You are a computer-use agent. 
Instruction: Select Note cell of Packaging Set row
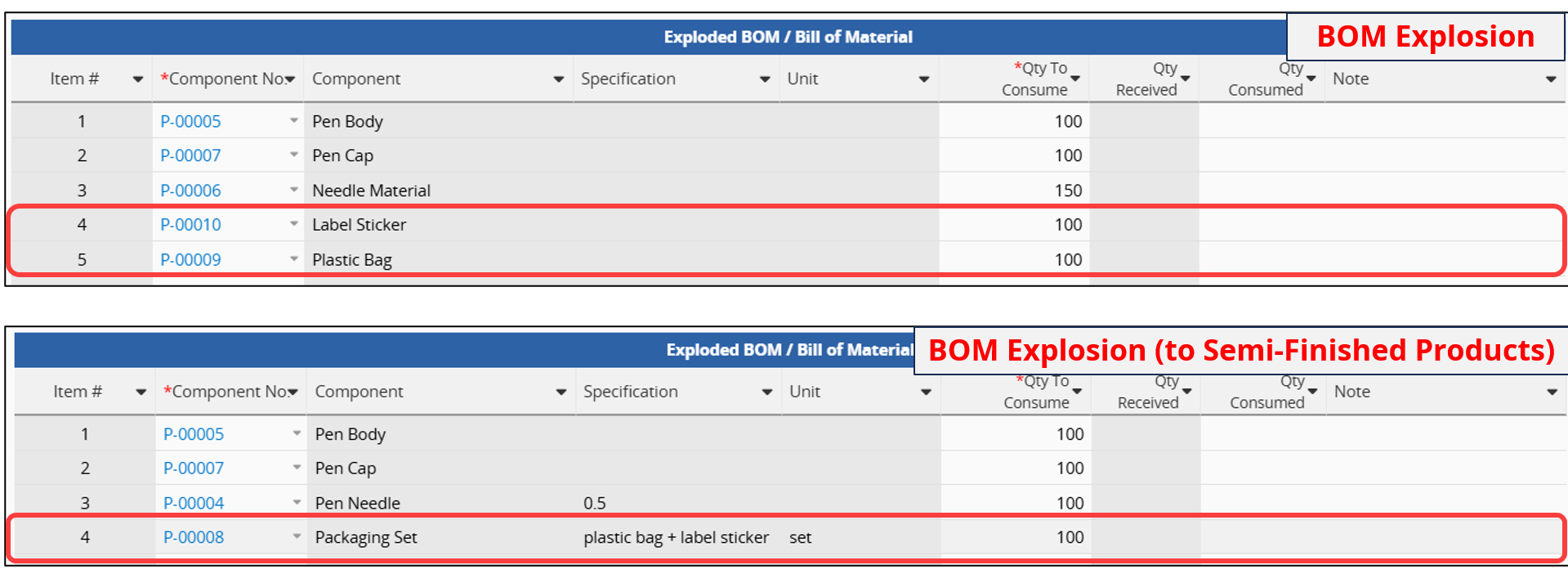(x=1383, y=537)
